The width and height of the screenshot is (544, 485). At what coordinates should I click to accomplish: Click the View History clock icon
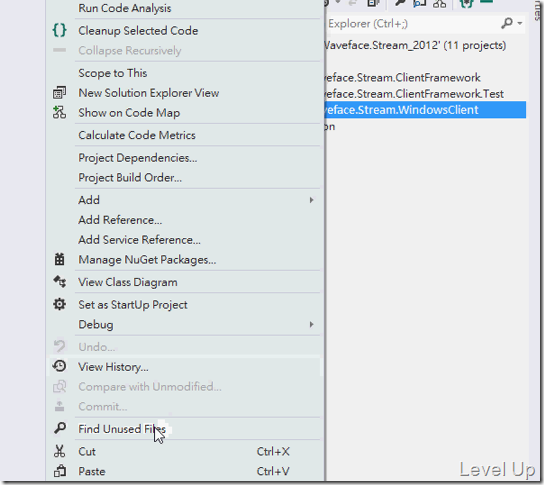[x=59, y=366]
